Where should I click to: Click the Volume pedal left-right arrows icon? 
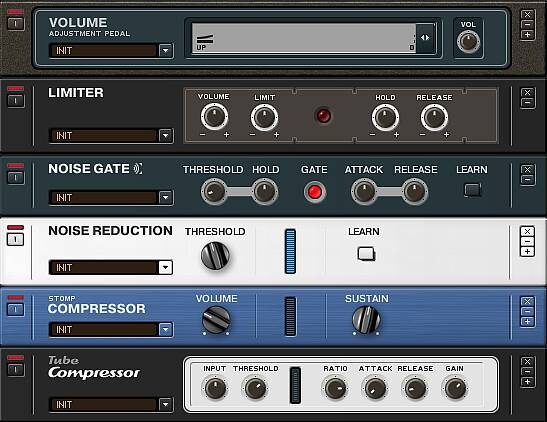[425, 38]
